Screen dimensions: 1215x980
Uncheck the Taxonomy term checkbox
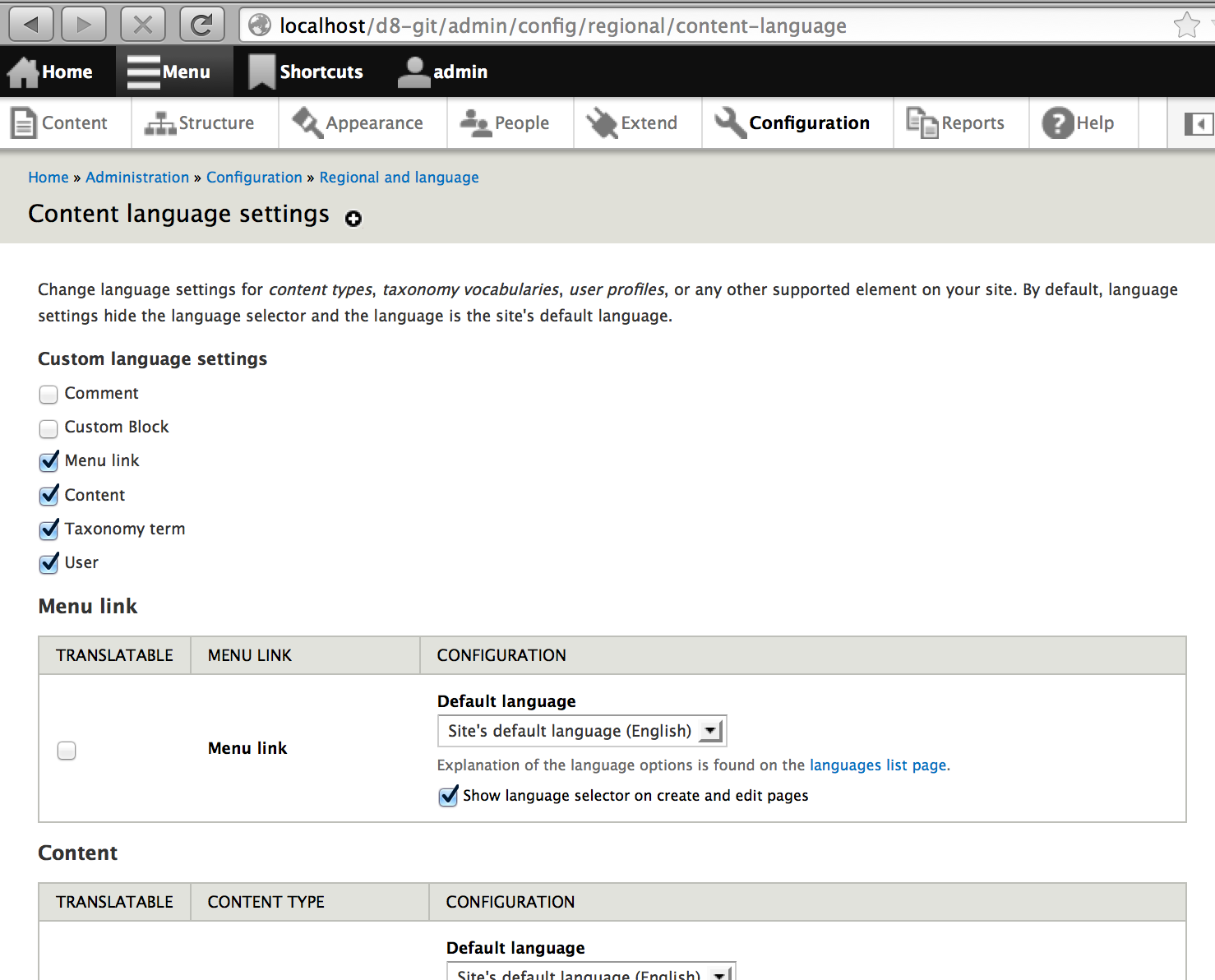[x=49, y=529]
